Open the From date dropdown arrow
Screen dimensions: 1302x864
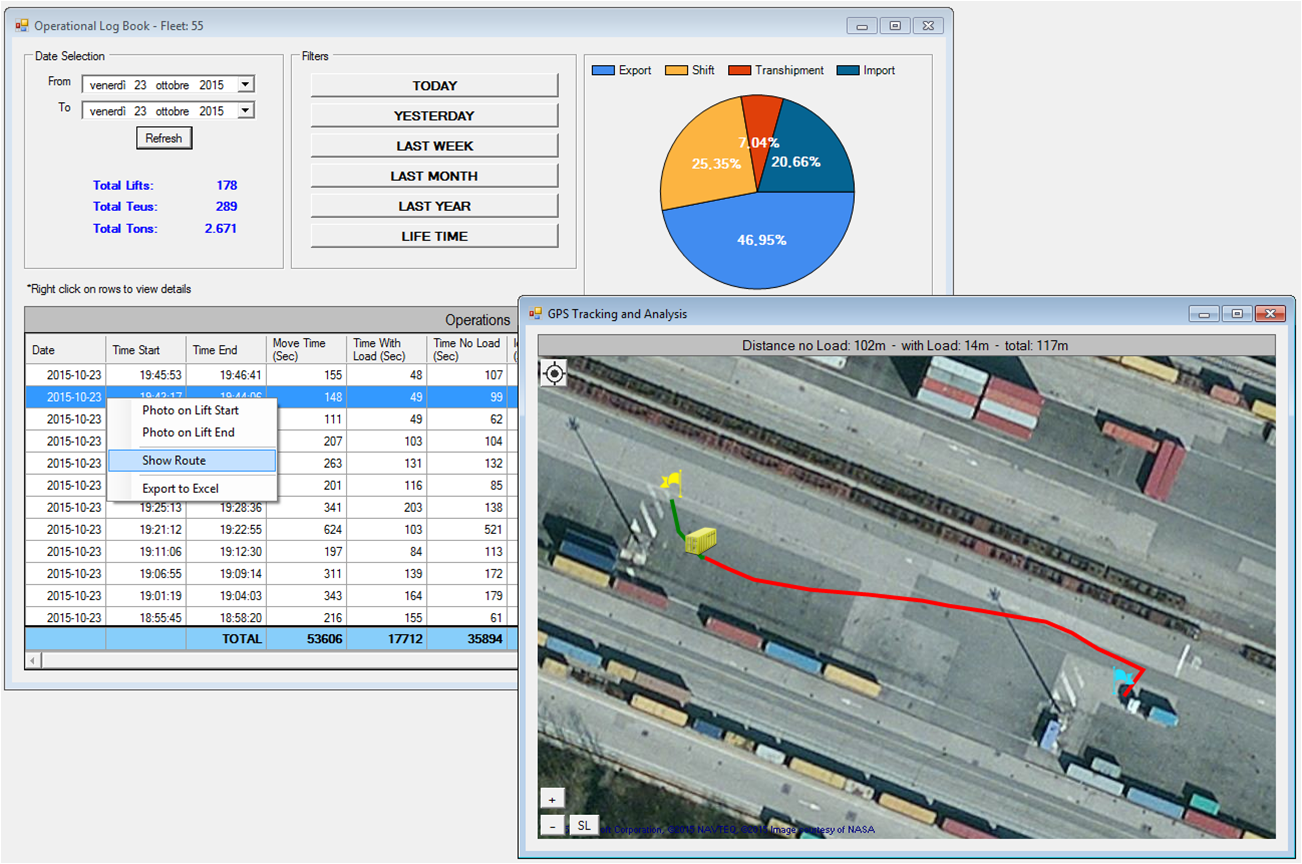245,85
